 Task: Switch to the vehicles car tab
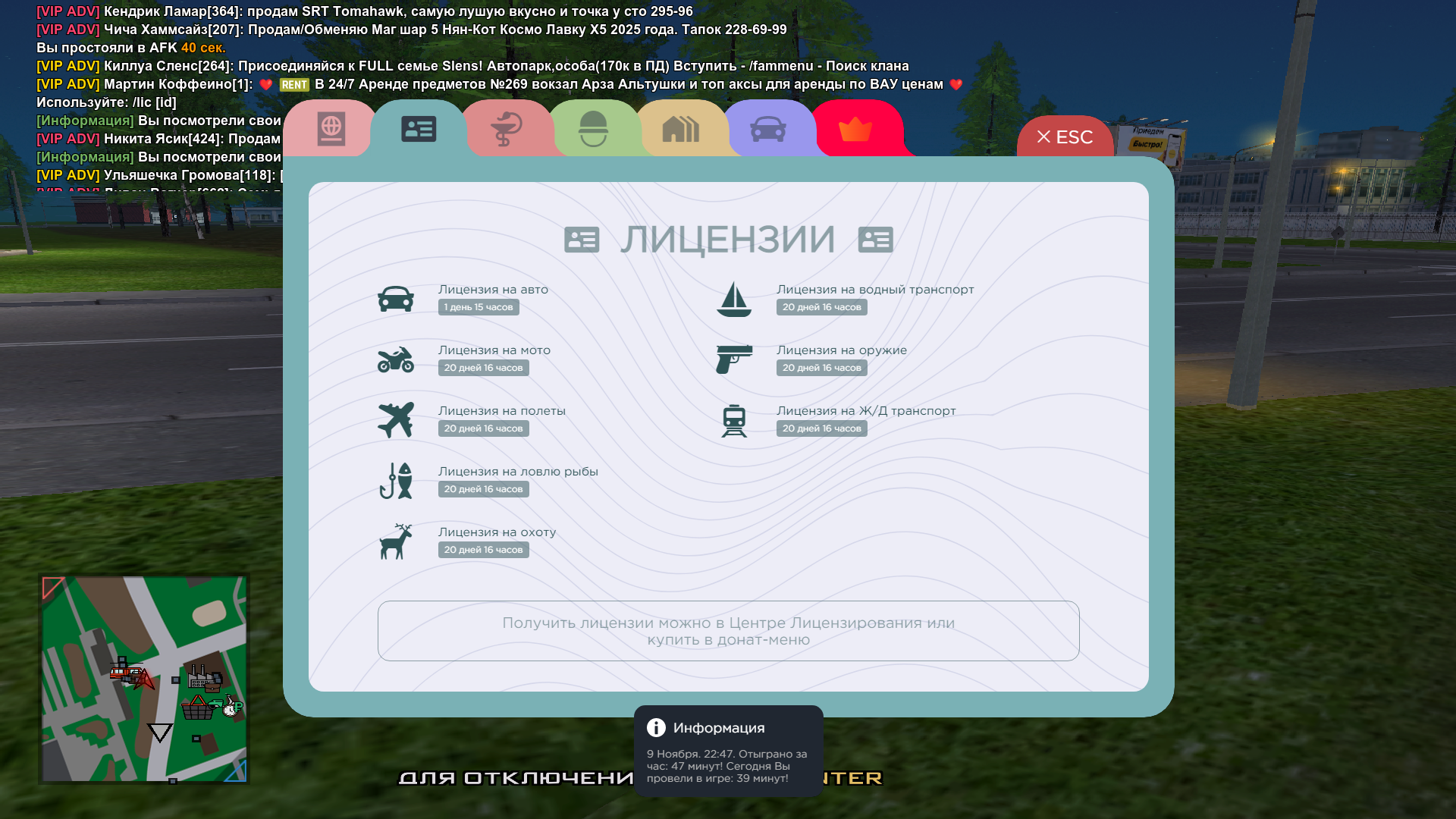point(767,129)
